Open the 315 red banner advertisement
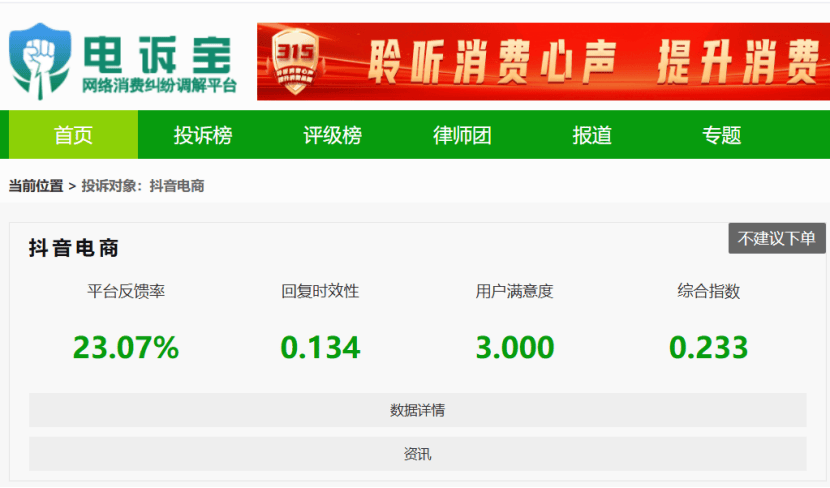 pyautogui.click(x=543, y=61)
